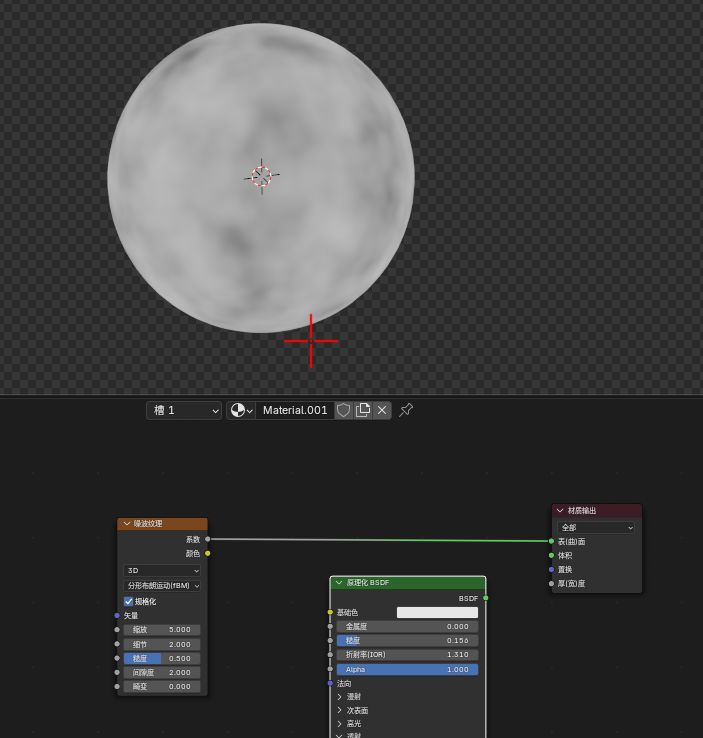Click the fake user shield icon
The height and width of the screenshot is (738, 703).
click(344, 410)
